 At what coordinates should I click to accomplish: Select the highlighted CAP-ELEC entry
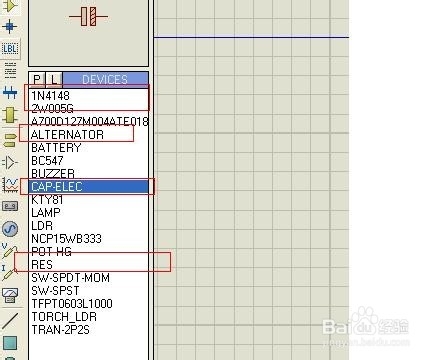tap(89, 187)
